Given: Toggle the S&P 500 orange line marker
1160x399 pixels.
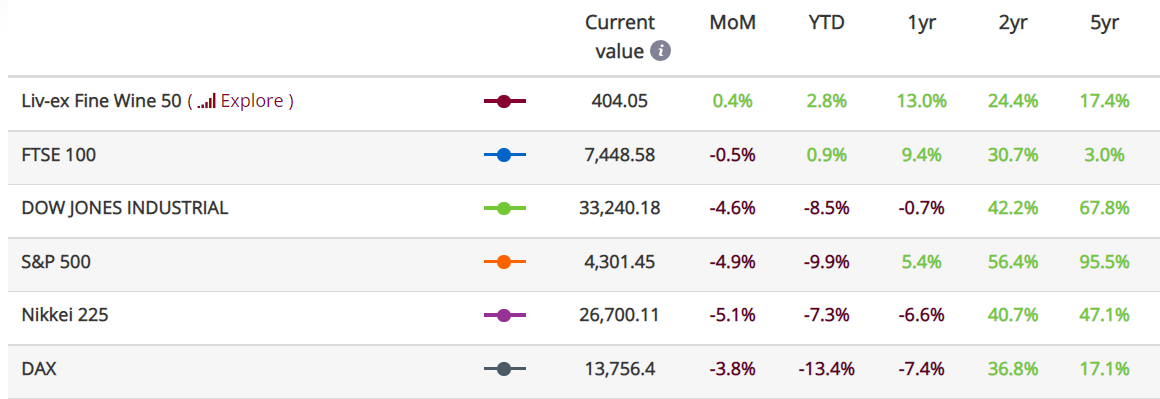Looking at the screenshot, I should [505, 262].
